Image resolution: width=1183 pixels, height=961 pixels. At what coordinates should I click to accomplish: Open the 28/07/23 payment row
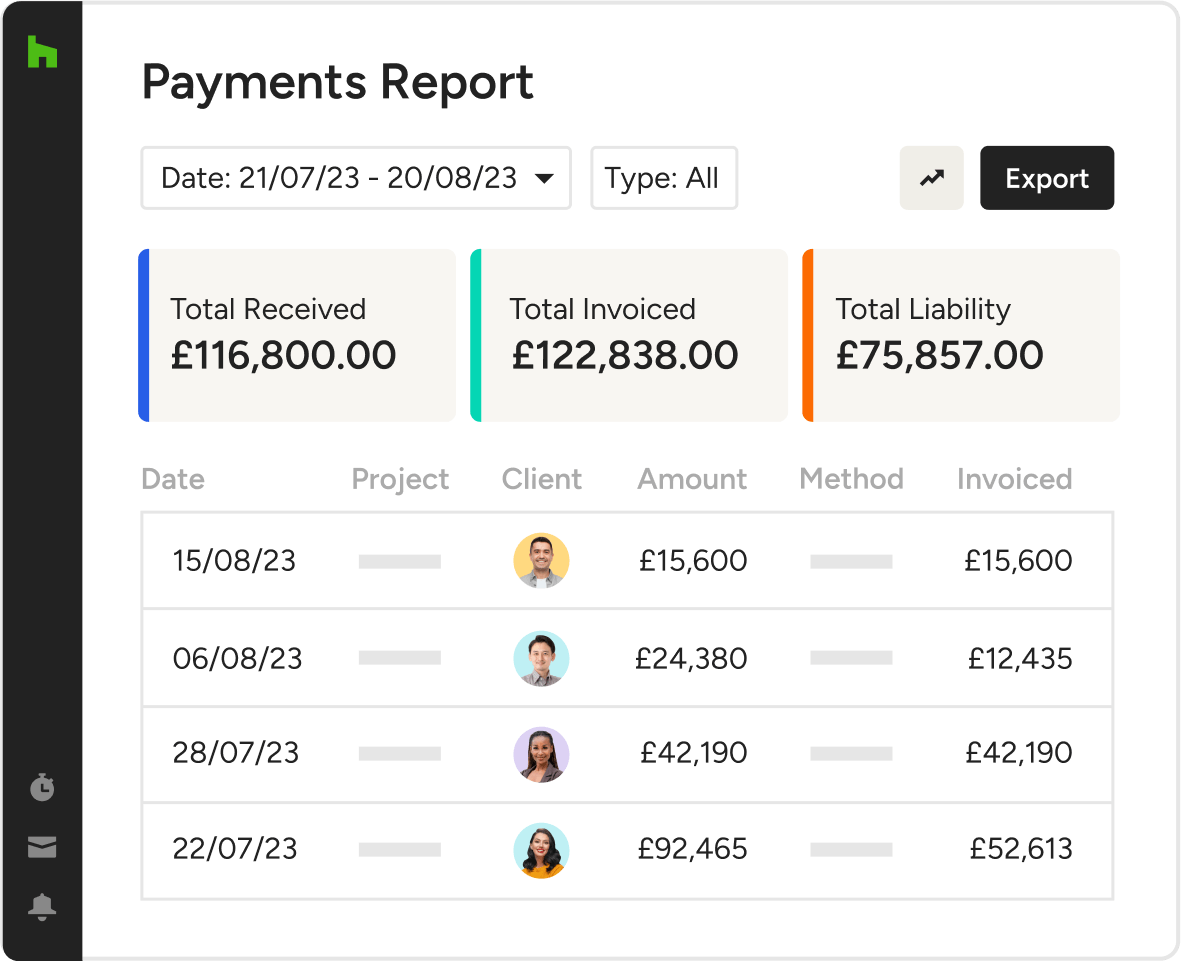pos(628,754)
